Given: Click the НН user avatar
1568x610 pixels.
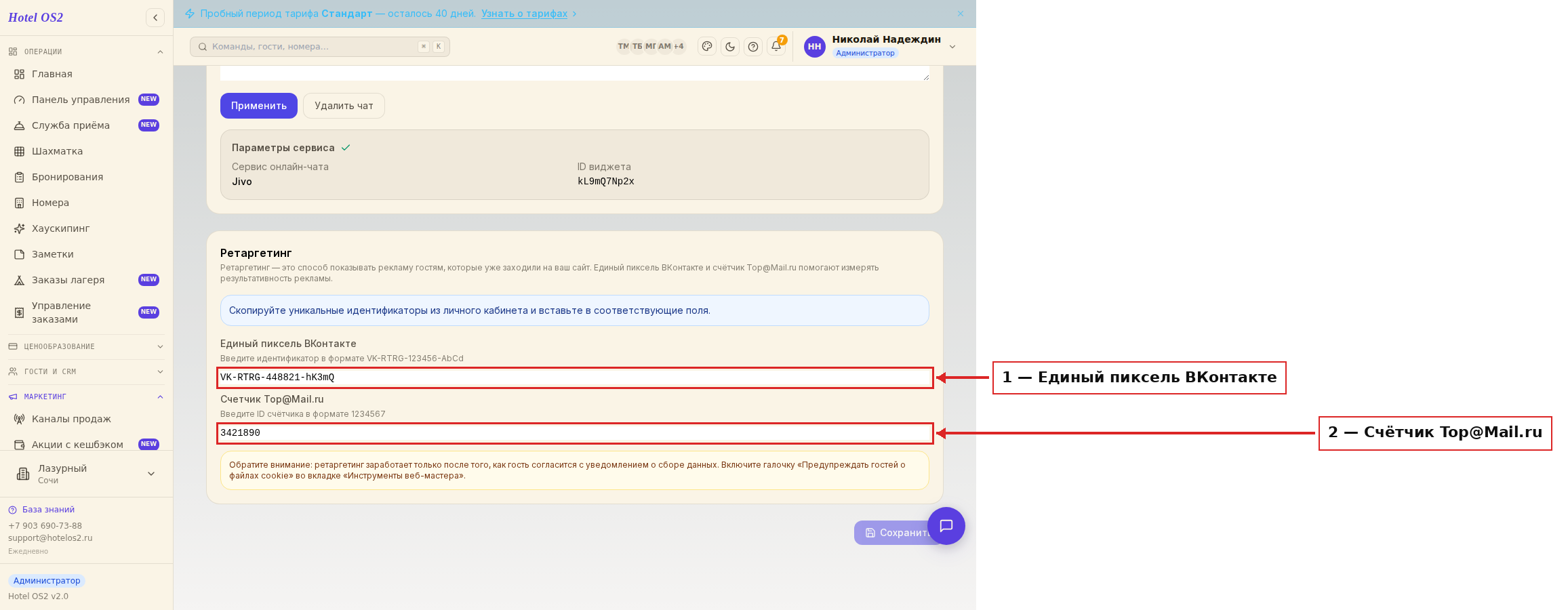Looking at the screenshot, I should pyautogui.click(x=815, y=47).
